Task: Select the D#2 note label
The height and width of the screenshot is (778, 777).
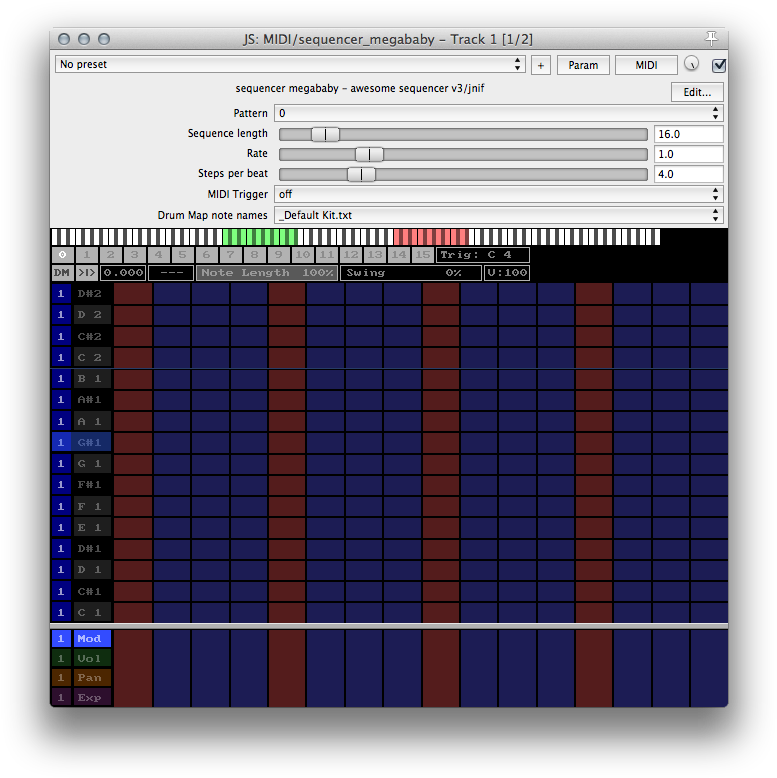Action: (92, 293)
